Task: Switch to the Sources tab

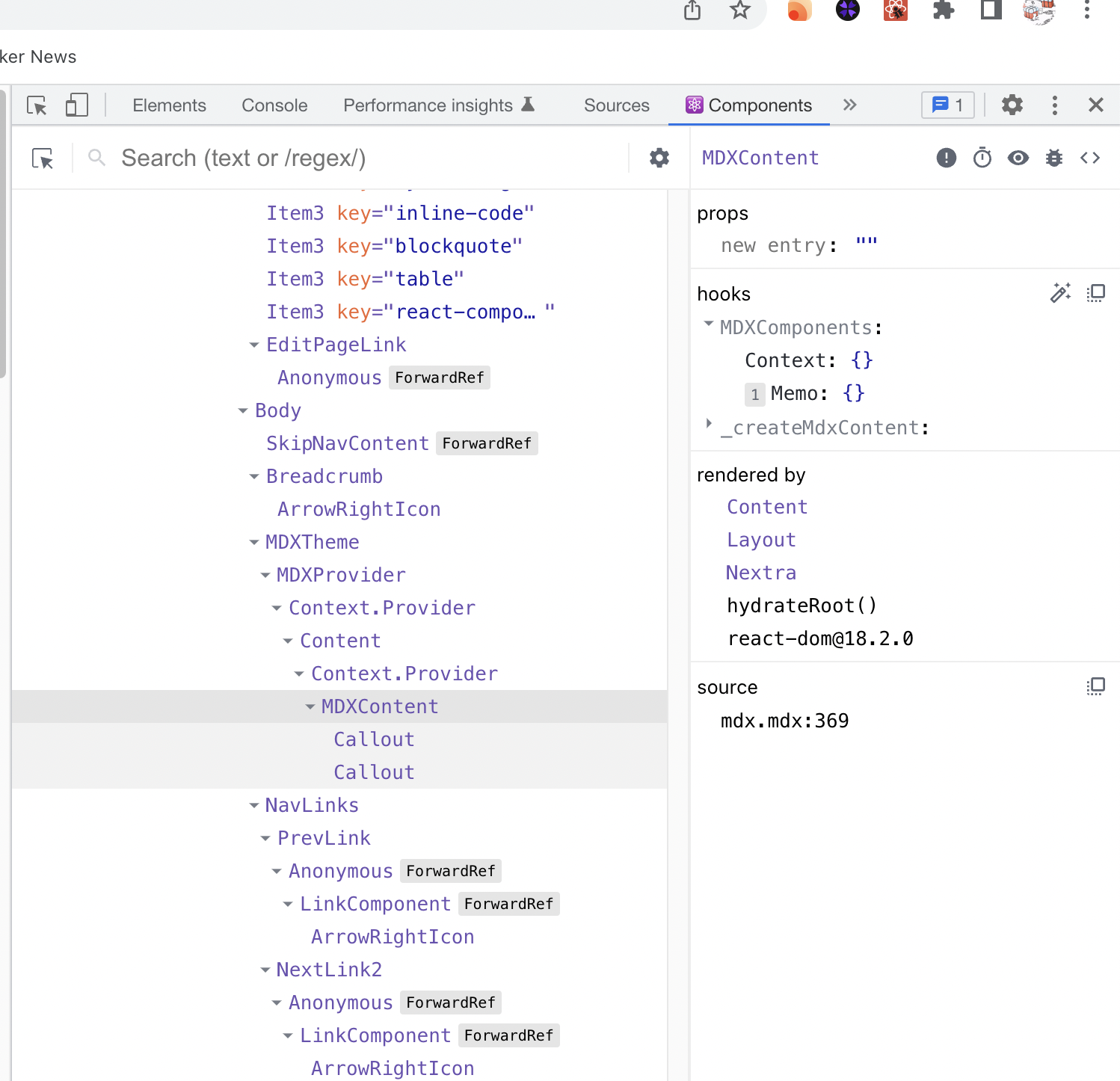Action: [616, 105]
